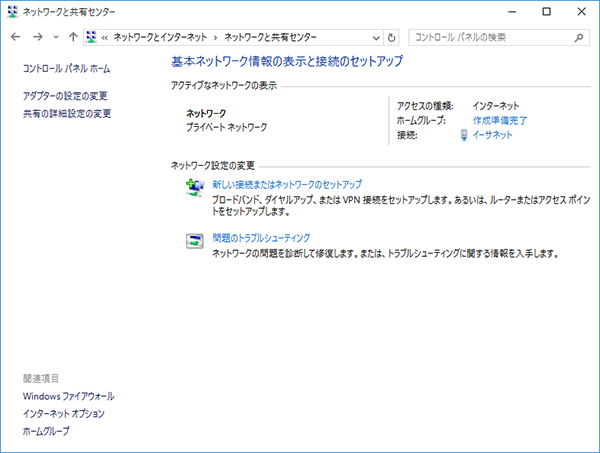Expand the address bar history dropdown

[374, 37]
